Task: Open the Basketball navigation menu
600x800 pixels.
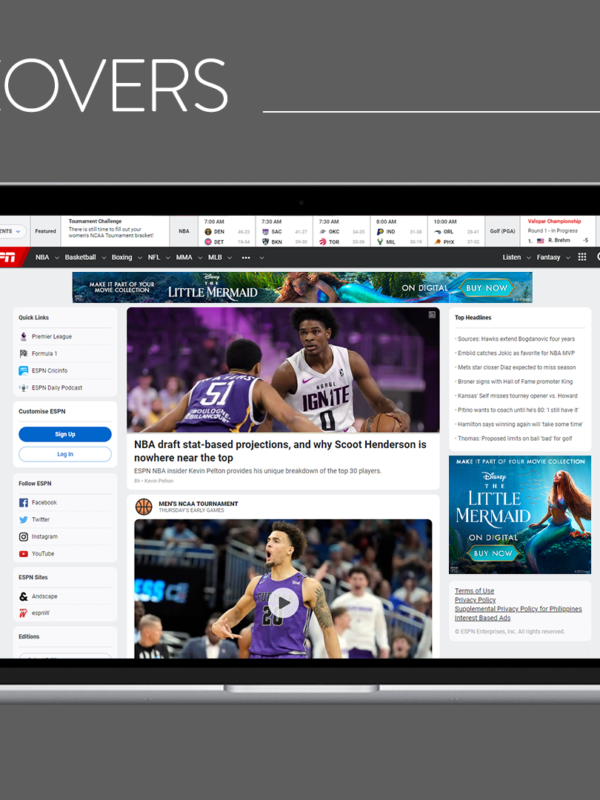Action: pos(81,258)
